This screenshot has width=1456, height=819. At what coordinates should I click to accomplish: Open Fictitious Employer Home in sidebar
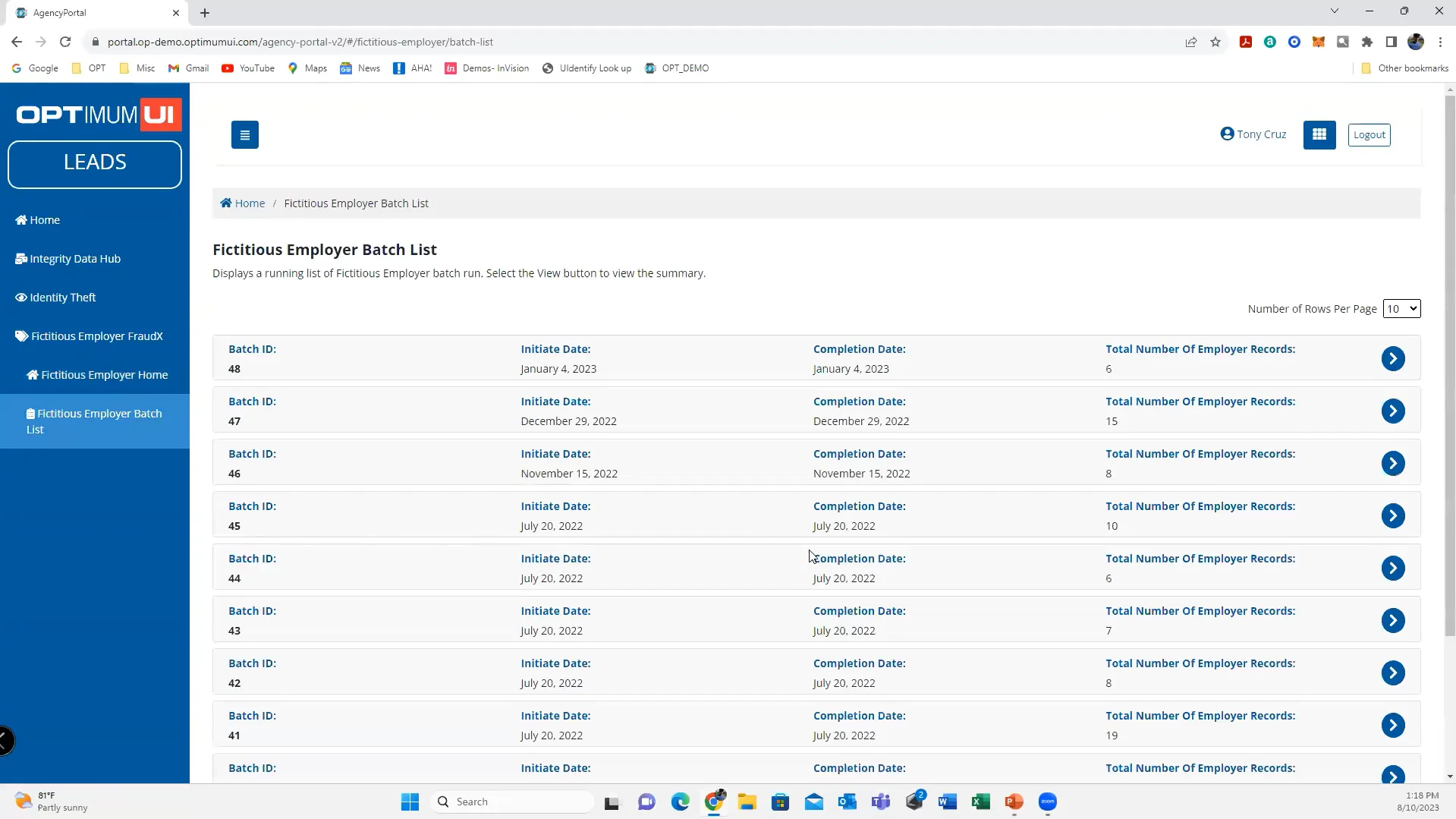click(95, 375)
